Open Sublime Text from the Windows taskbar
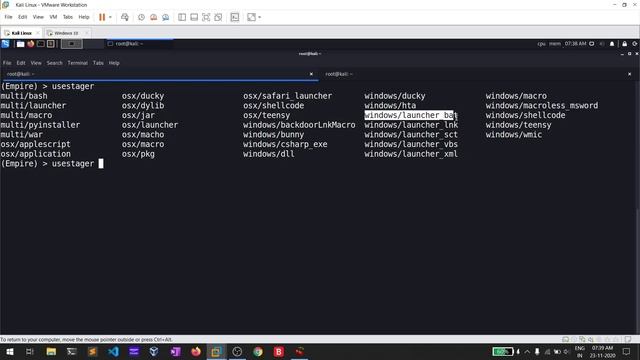Viewport: 640px width, 360px height. click(x=92, y=351)
